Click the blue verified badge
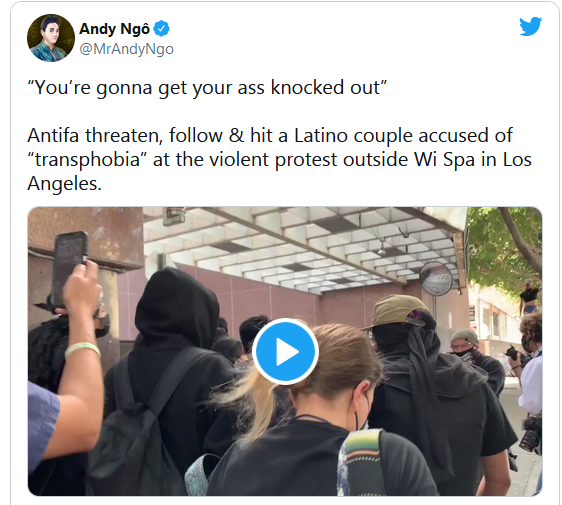 pos(162,29)
